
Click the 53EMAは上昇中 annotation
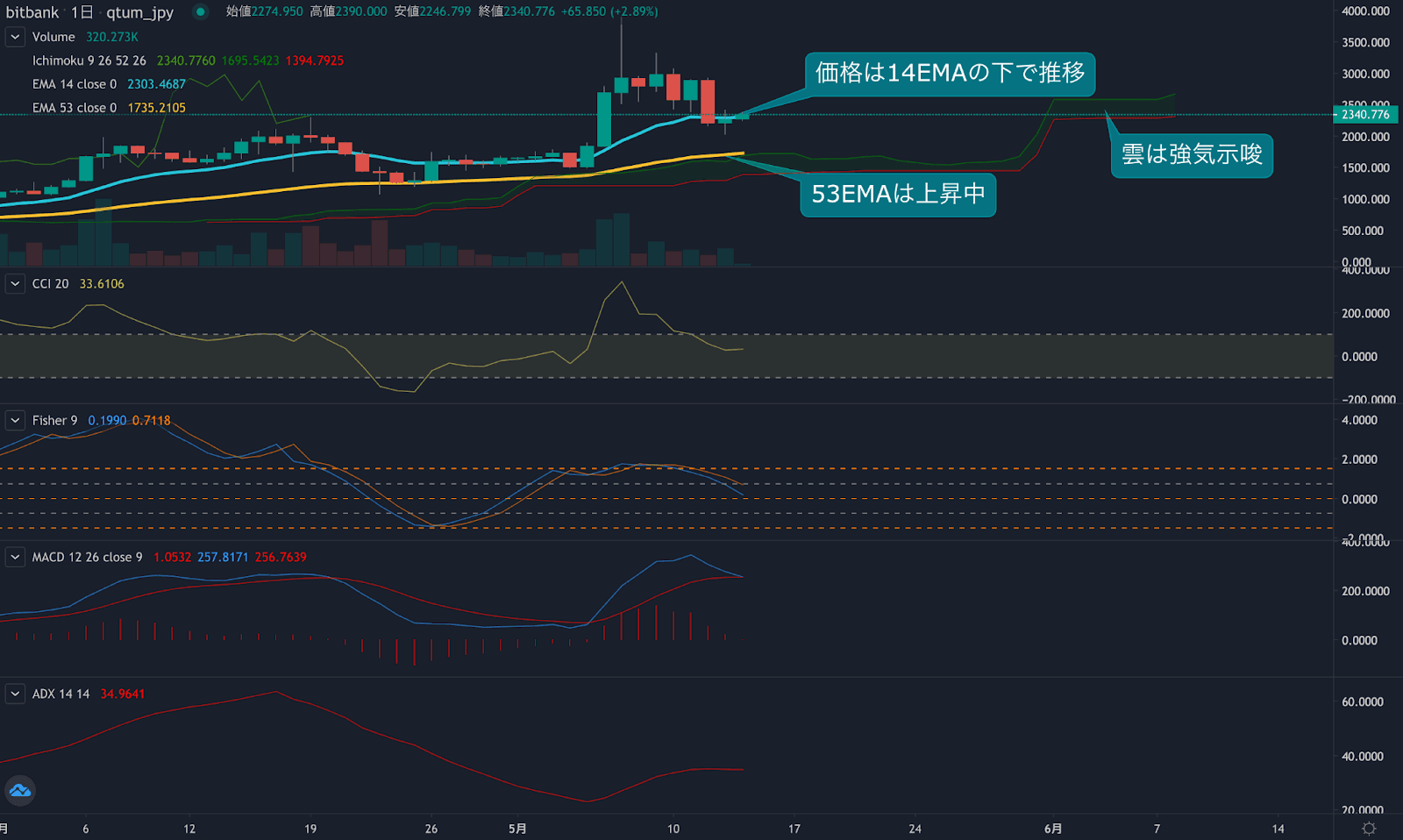click(x=897, y=195)
